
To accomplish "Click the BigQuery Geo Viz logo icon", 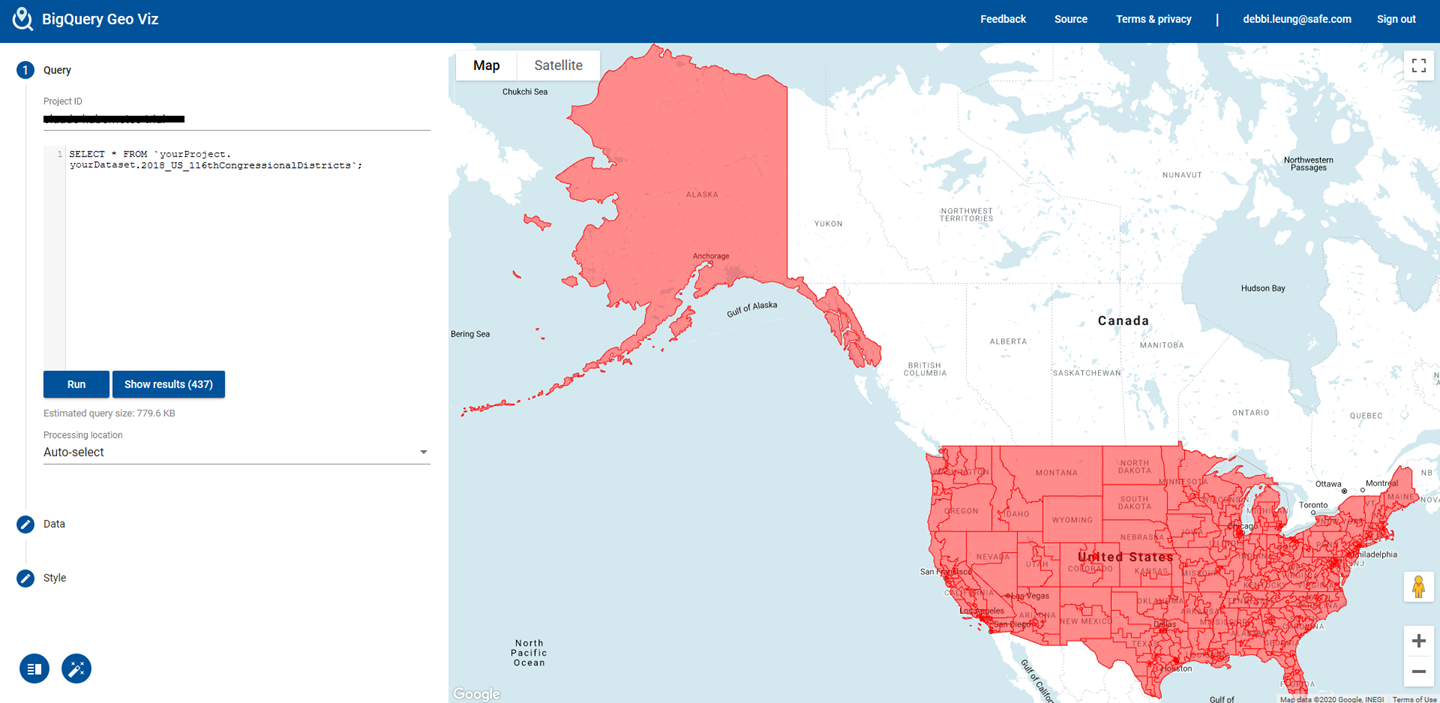I will [22, 19].
